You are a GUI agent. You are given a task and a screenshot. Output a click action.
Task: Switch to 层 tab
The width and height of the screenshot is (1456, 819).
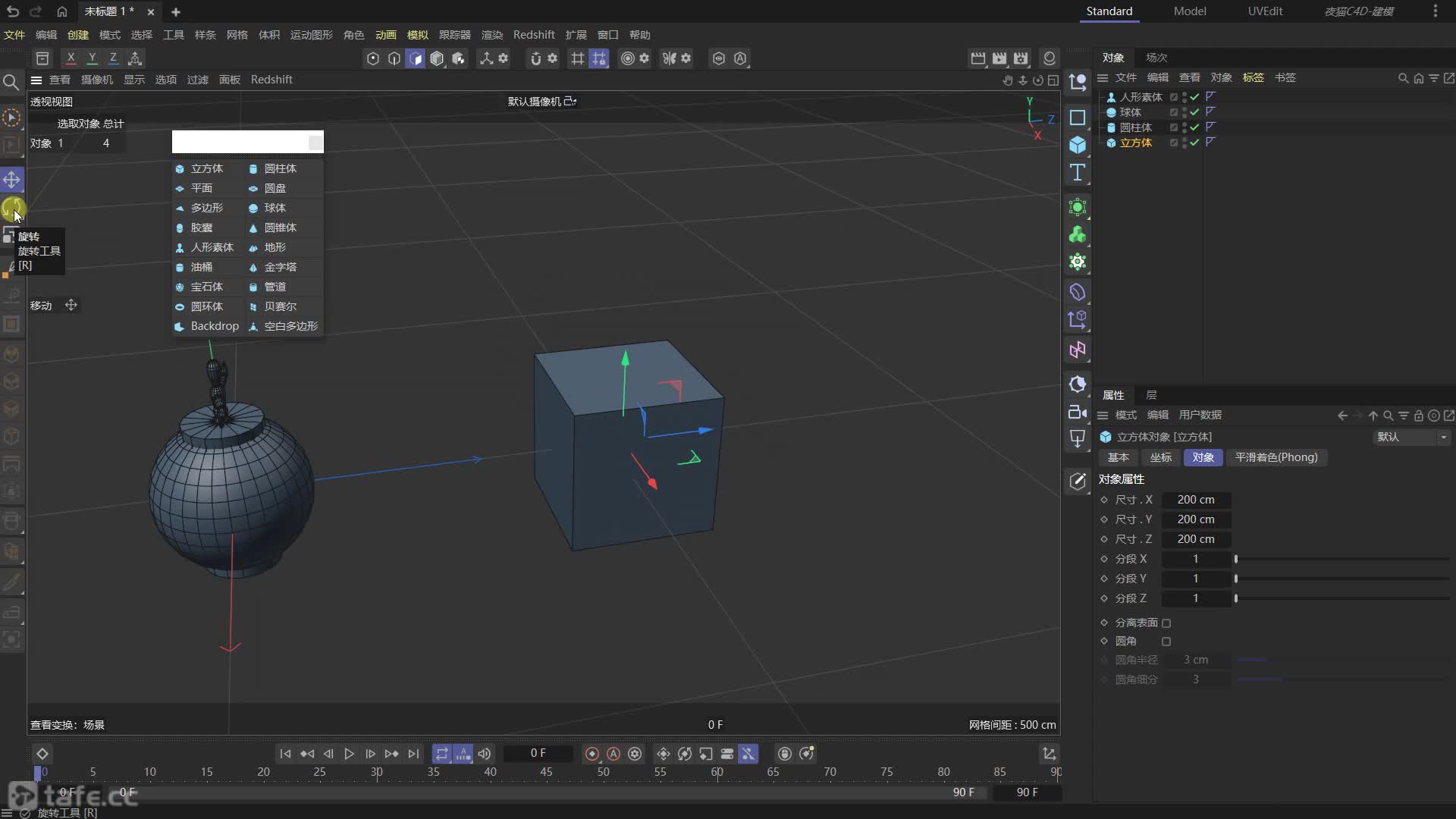tap(1151, 395)
